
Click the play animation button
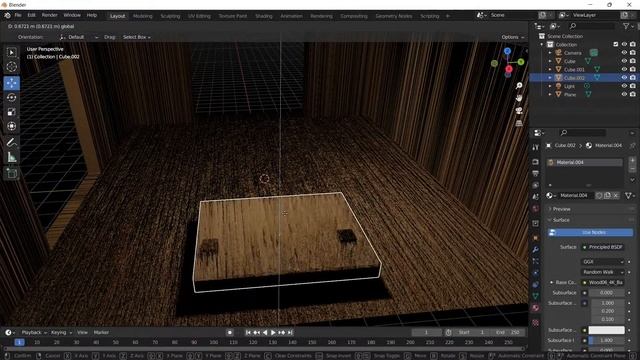pos(273,333)
